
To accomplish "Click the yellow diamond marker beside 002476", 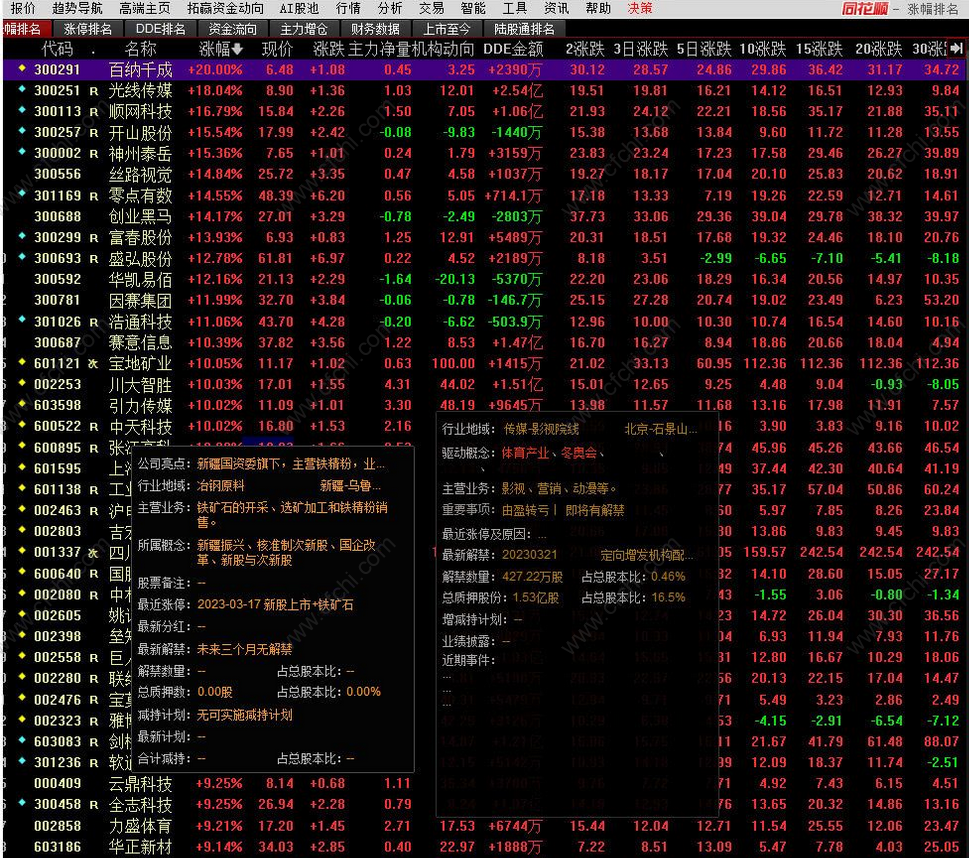I will click(x=22, y=697).
